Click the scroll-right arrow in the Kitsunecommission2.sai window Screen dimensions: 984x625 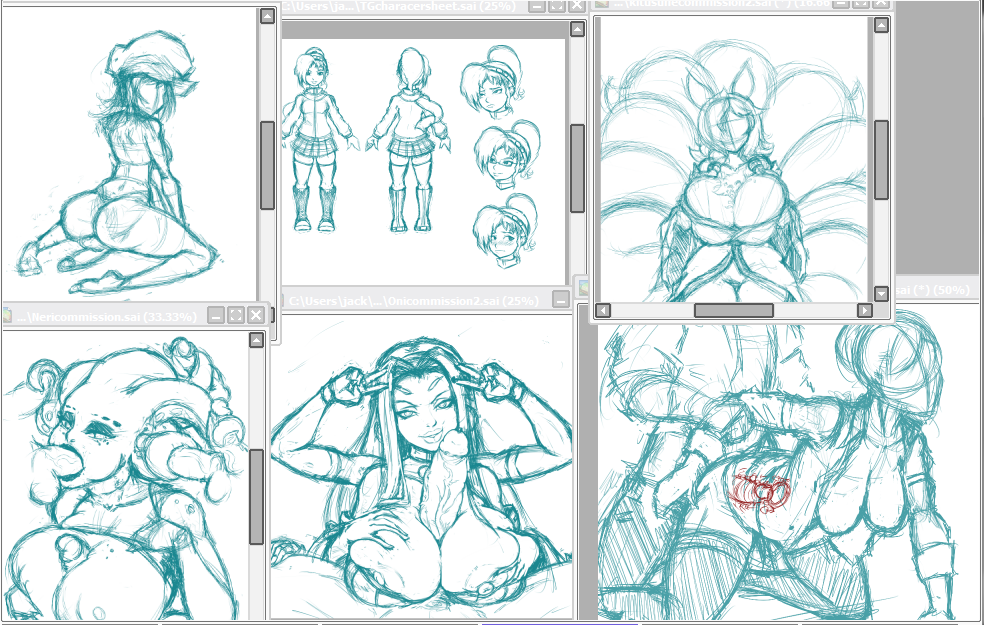[865, 310]
